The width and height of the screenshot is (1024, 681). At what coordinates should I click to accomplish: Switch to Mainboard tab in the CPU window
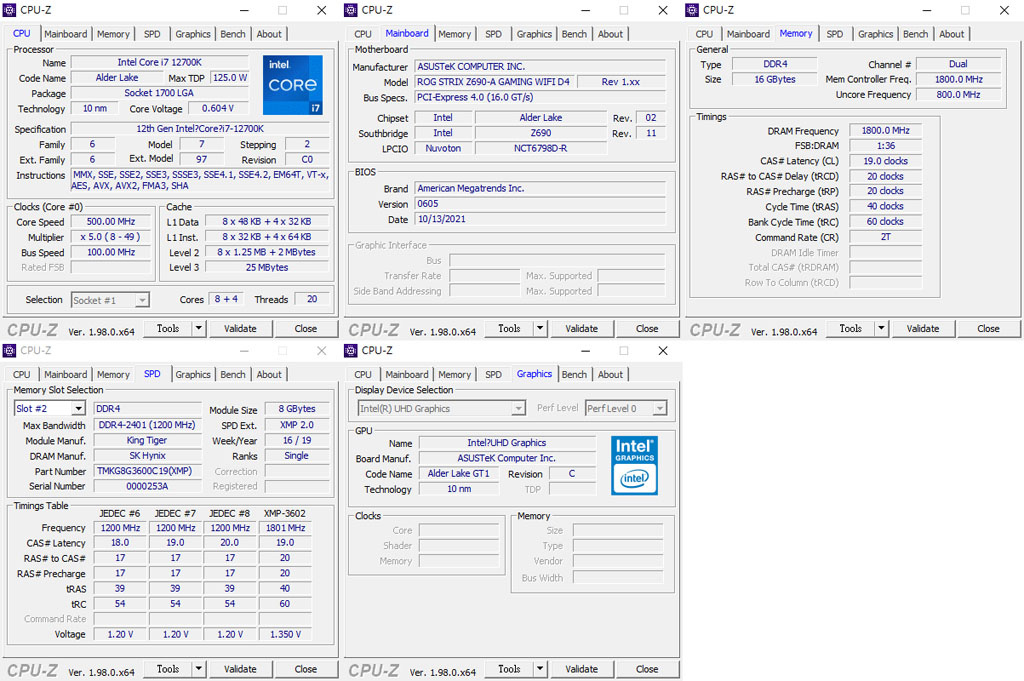(x=65, y=34)
